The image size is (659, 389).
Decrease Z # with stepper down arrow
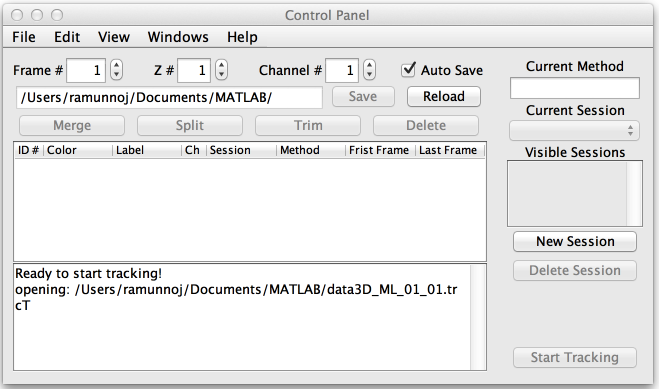coord(221,75)
